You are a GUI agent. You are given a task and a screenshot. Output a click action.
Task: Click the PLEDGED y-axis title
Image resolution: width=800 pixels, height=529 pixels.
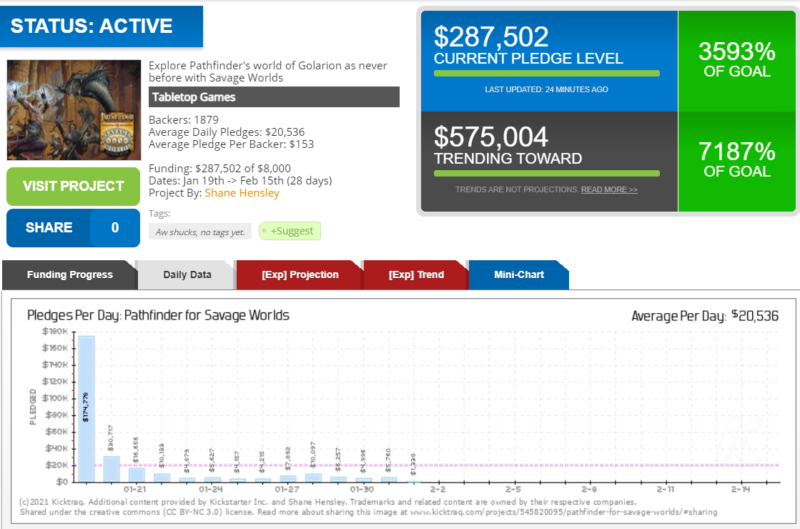click(33, 407)
